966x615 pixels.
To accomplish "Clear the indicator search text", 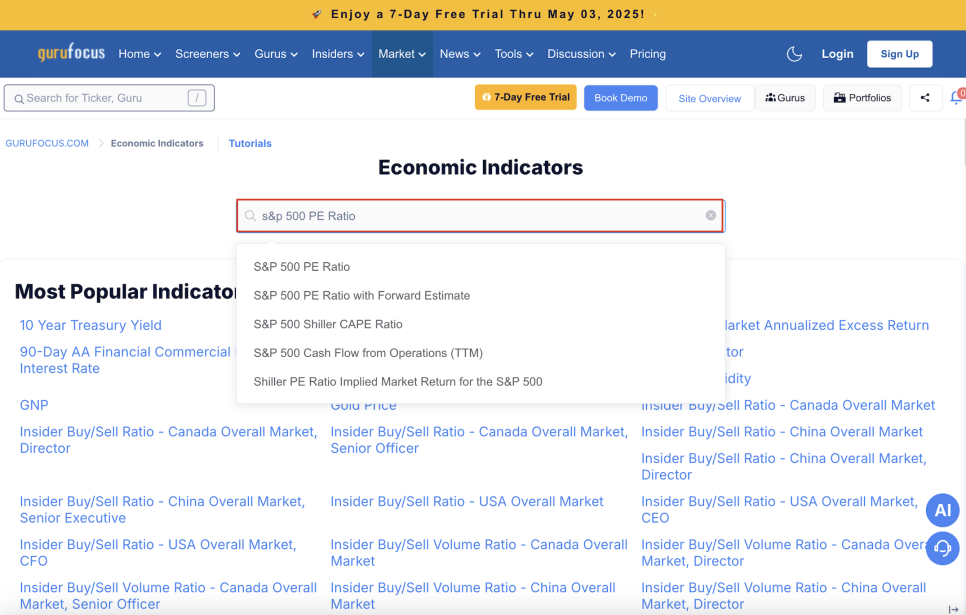I will click(710, 215).
